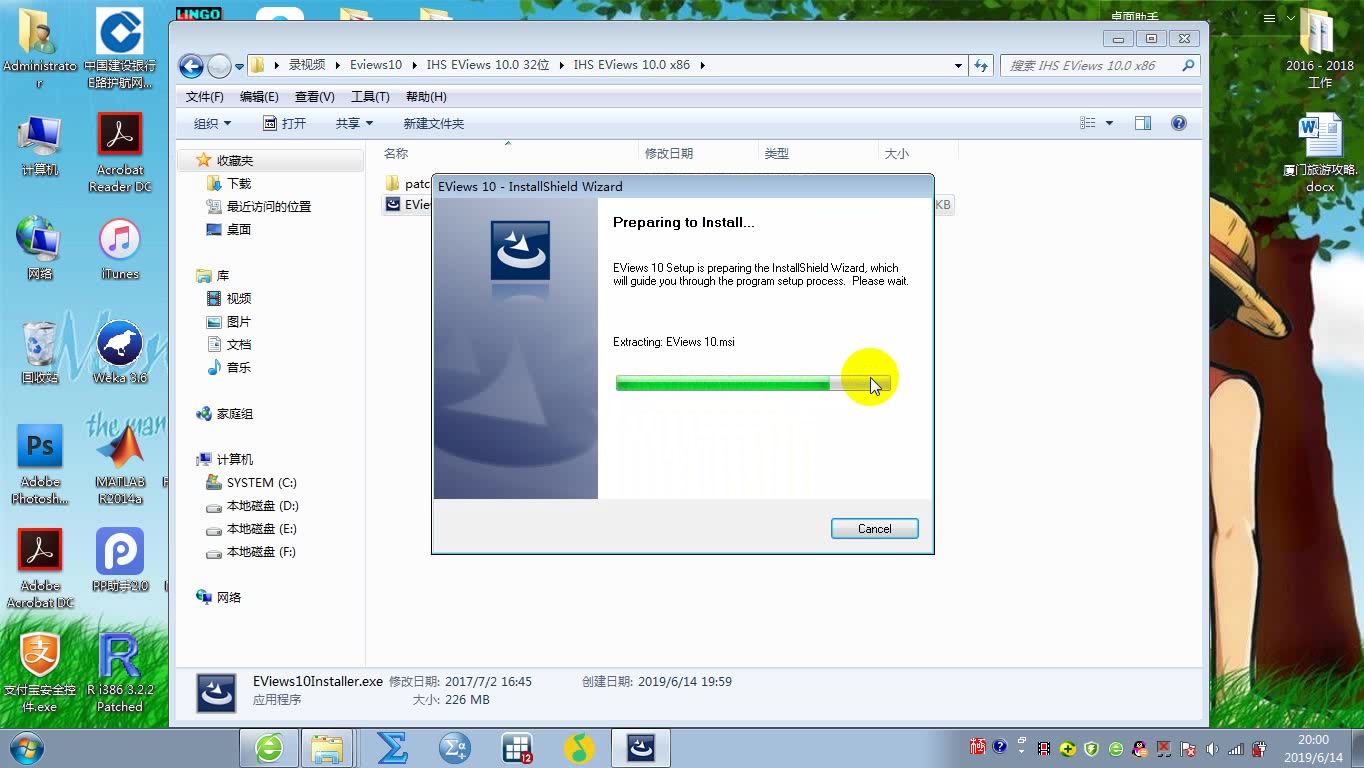Open the 编辑(E) menu
The width and height of the screenshot is (1364, 768).
[x=259, y=97]
